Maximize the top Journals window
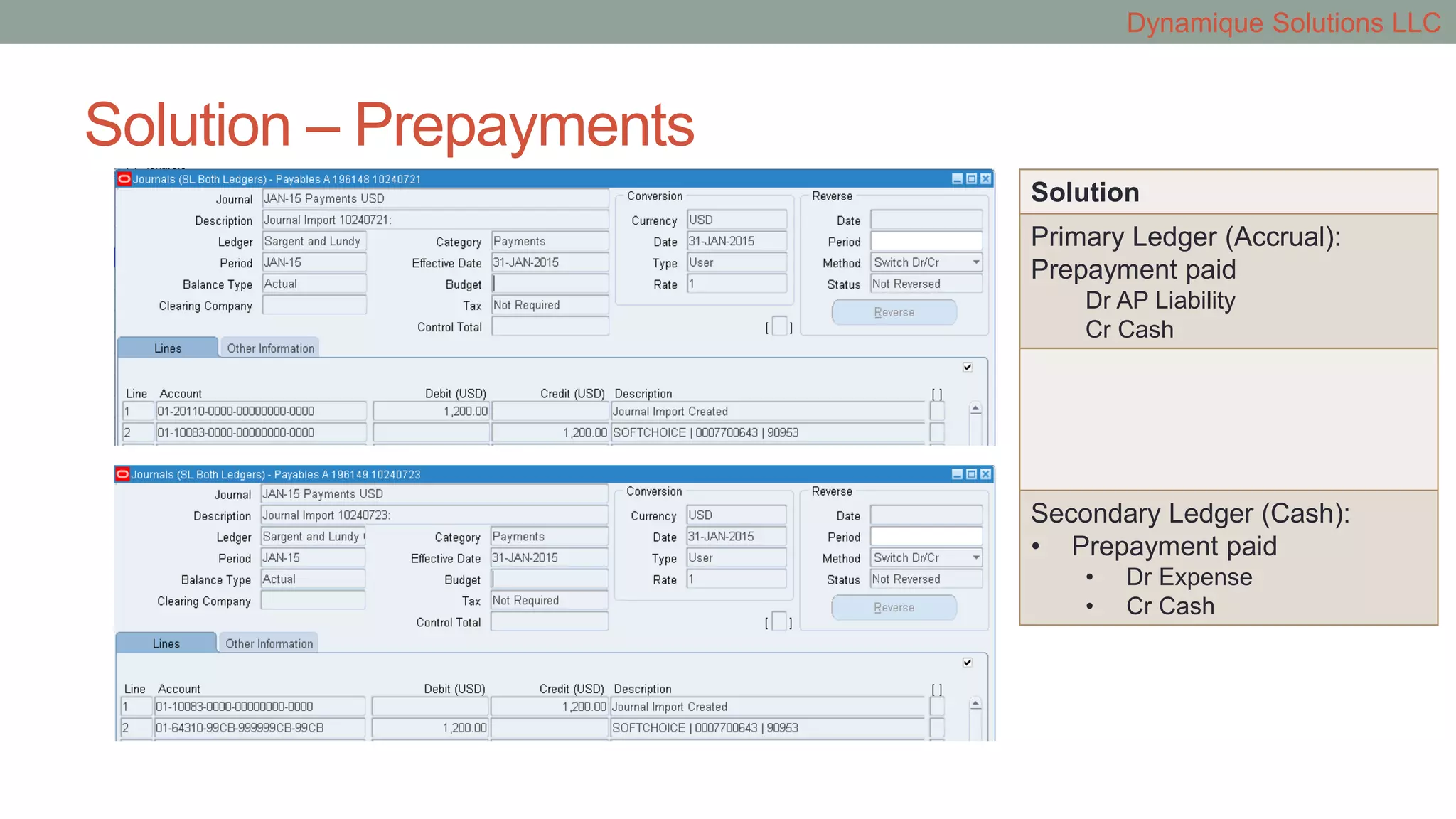1456x819 pixels. tap(971, 179)
